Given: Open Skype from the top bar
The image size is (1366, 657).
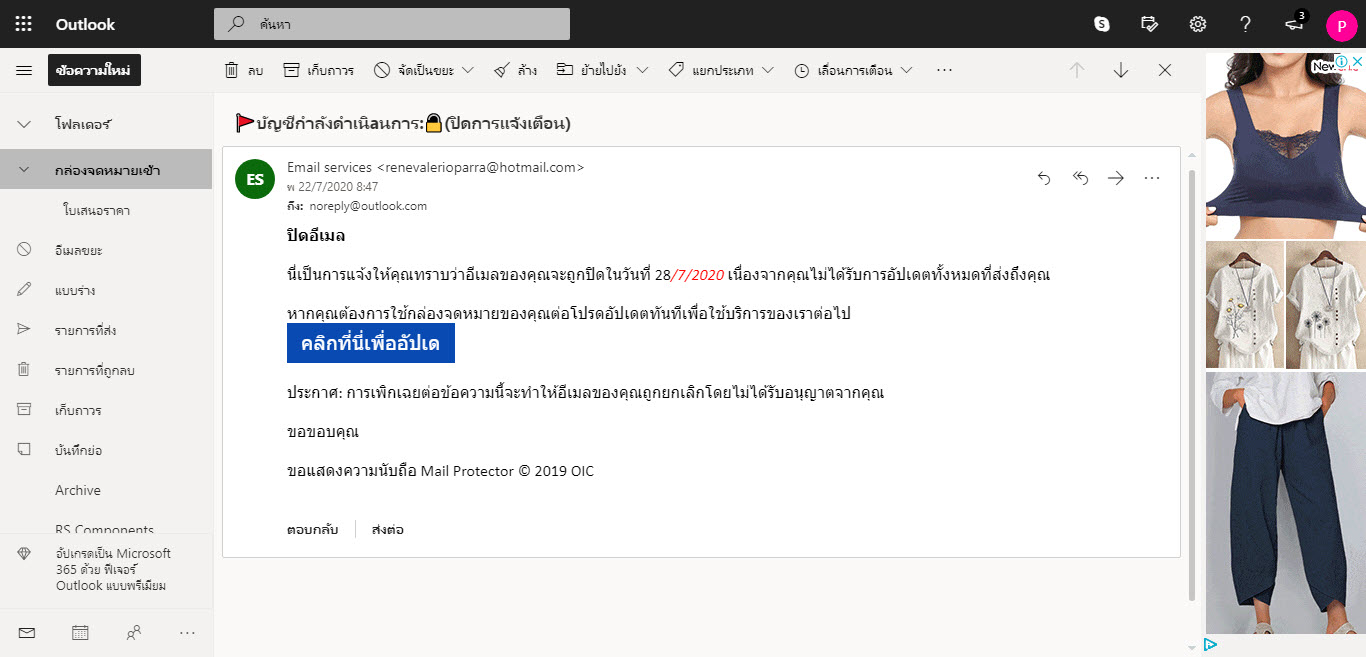Looking at the screenshot, I should 1102,24.
